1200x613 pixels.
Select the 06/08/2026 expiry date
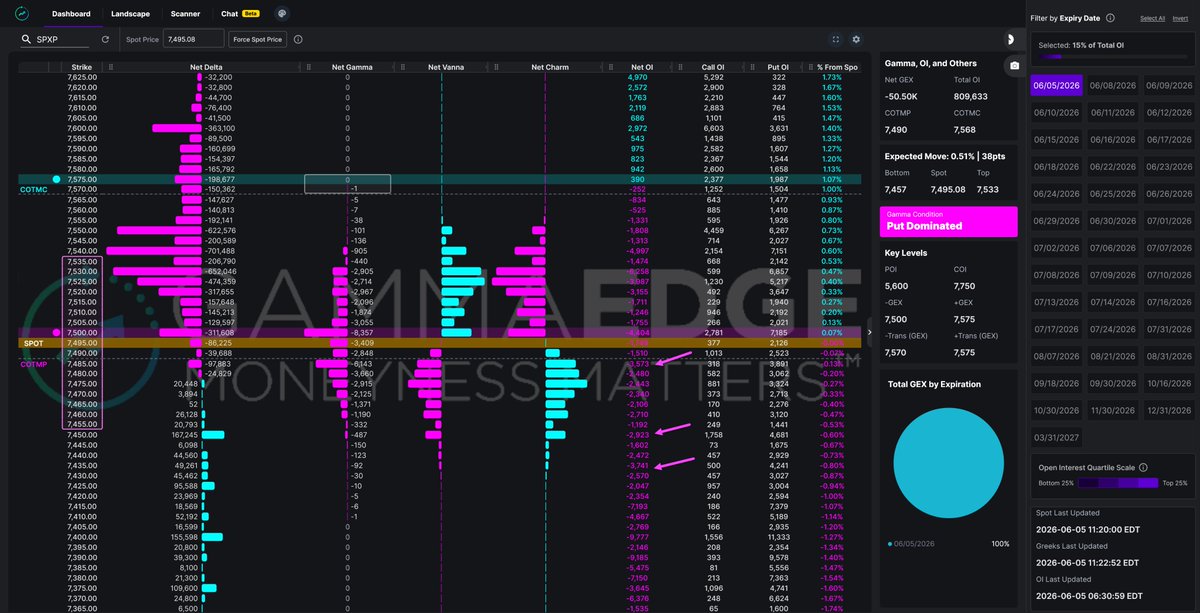(x=1112, y=86)
